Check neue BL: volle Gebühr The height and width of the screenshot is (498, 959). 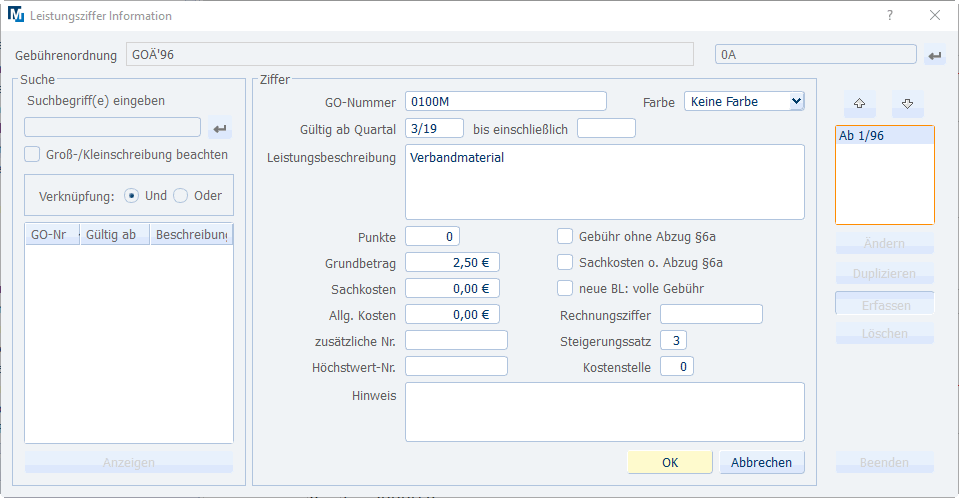[x=565, y=288]
